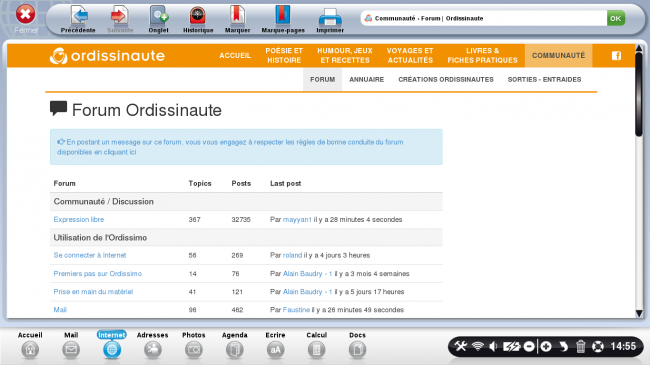Click the scrollbar up arrow

pos(639,48)
